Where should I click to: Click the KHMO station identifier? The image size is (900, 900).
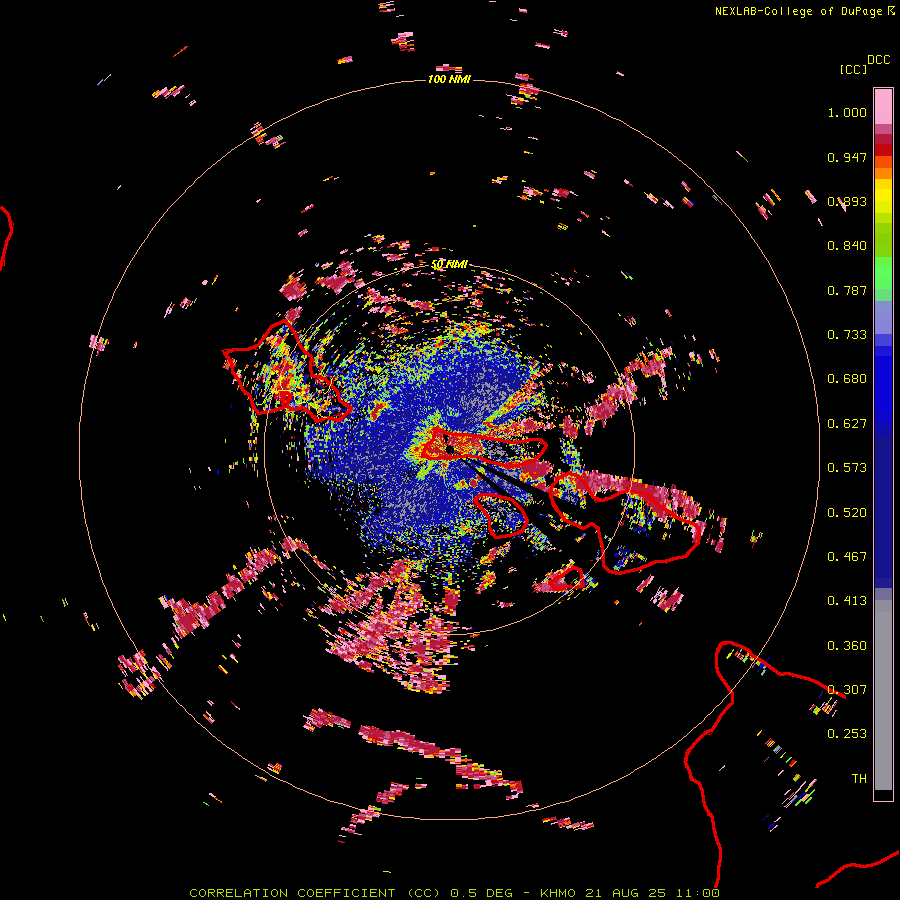(557, 893)
